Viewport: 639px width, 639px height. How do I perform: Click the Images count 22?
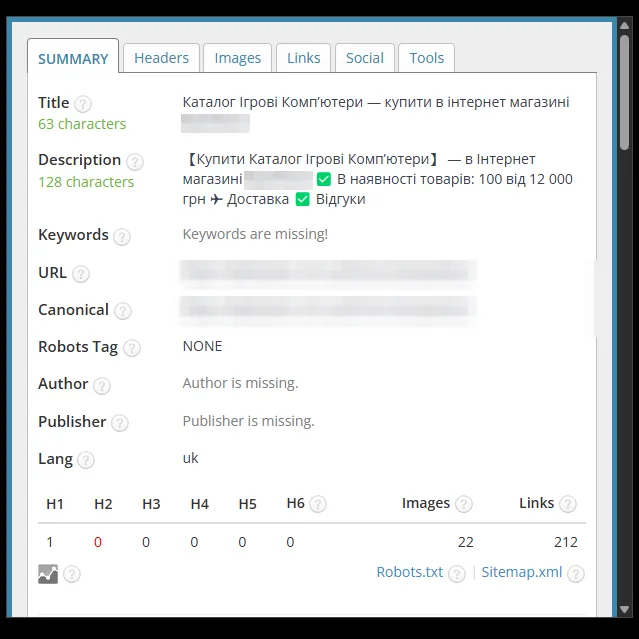coord(465,542)
